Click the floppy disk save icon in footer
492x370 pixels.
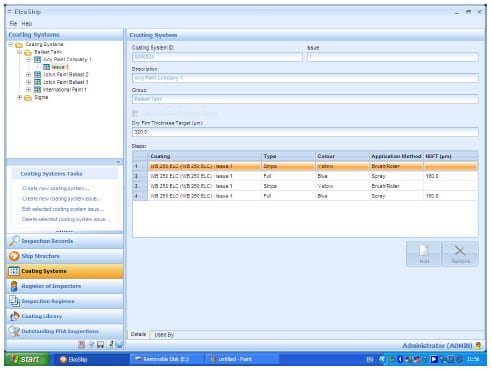click(100, 344)
